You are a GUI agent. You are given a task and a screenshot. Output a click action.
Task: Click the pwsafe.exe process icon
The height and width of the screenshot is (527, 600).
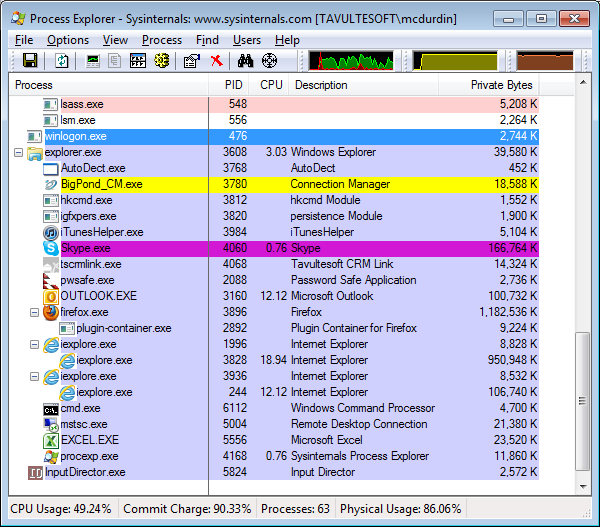pos(51,280)
